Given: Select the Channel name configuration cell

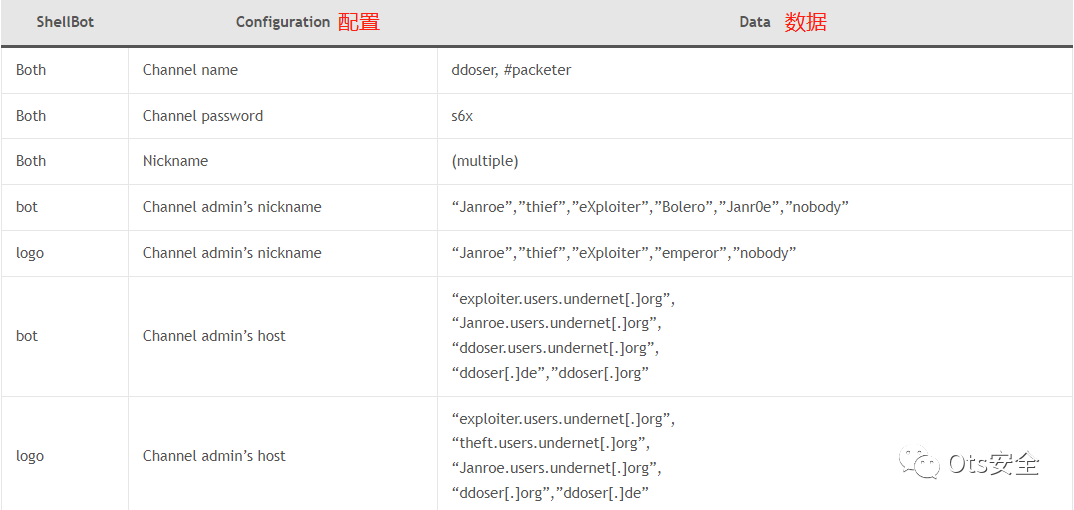Looking at the screenshot, I should pyautogui.click(x=190, y=70).
